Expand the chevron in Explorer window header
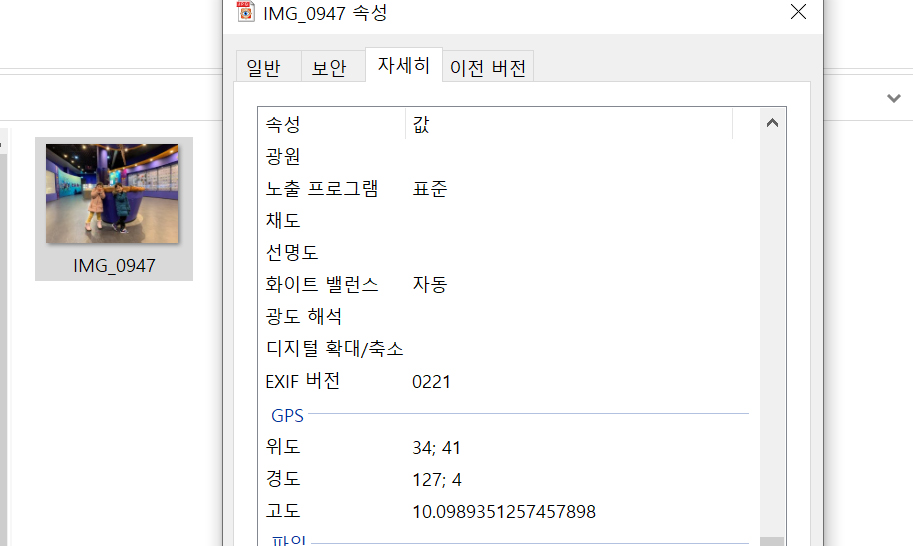This screenshot has height=546, width=913. coord(894,98)
